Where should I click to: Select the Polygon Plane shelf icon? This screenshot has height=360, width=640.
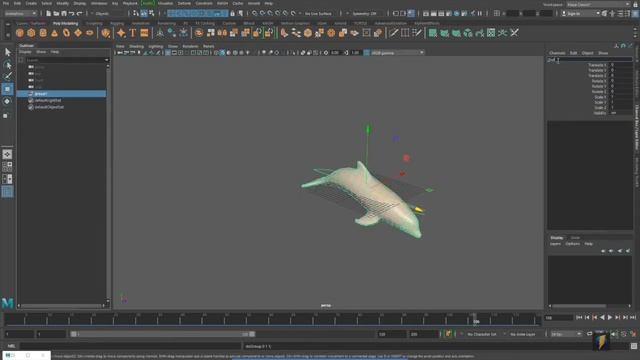[78, 33]
